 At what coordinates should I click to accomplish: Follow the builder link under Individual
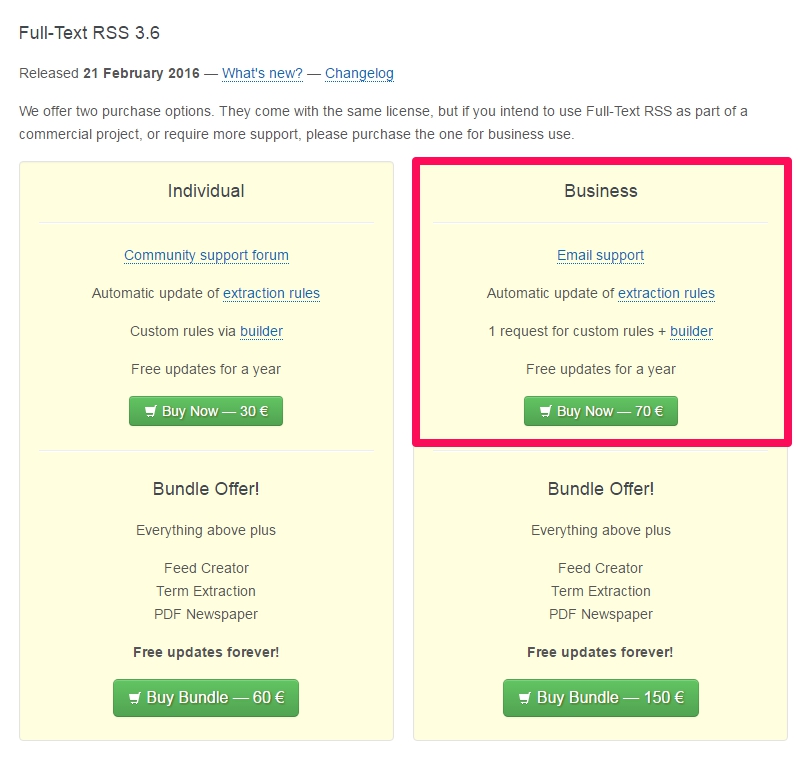pos(261,331)
